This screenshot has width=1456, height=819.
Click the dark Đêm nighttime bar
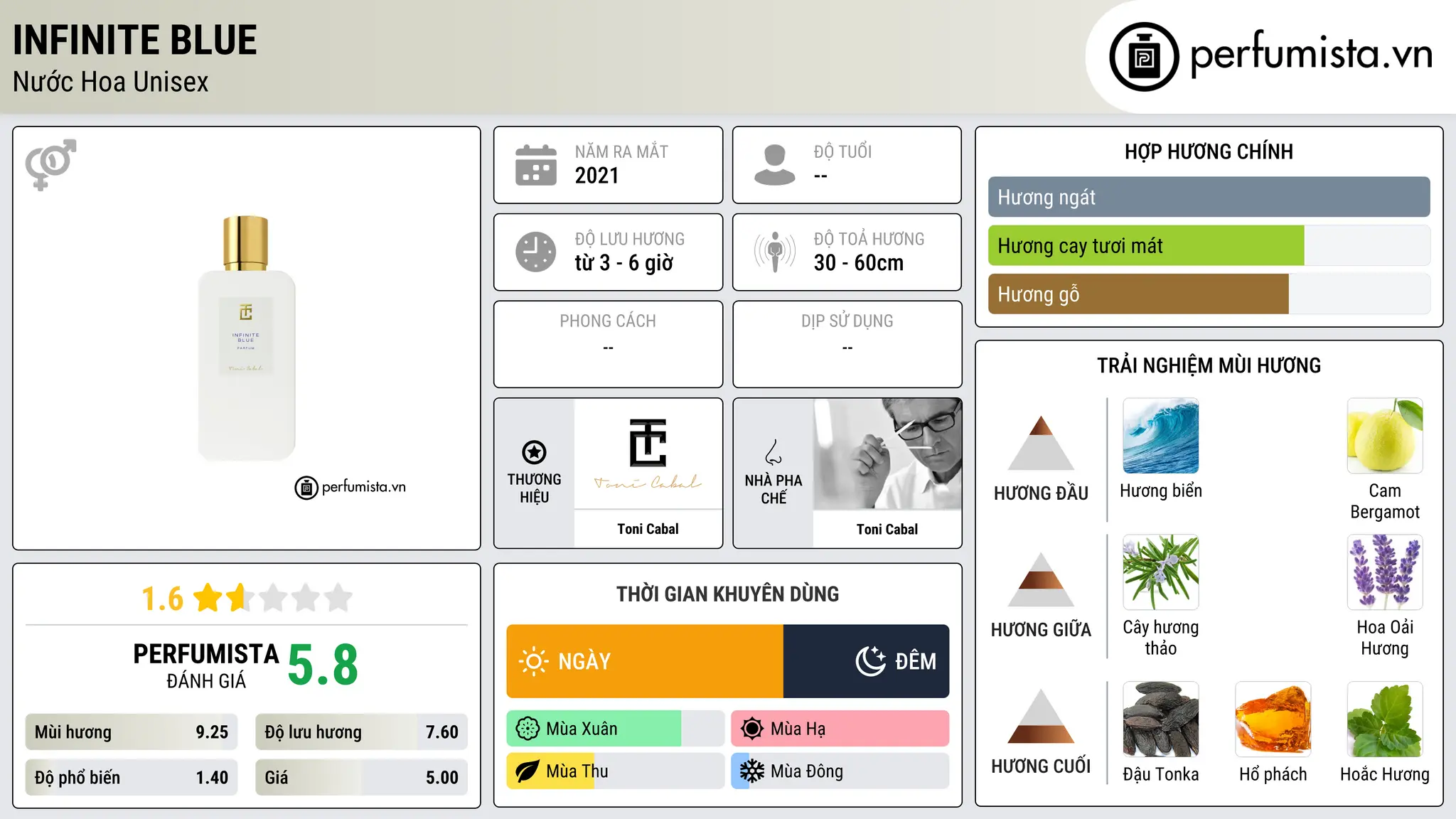866,661
